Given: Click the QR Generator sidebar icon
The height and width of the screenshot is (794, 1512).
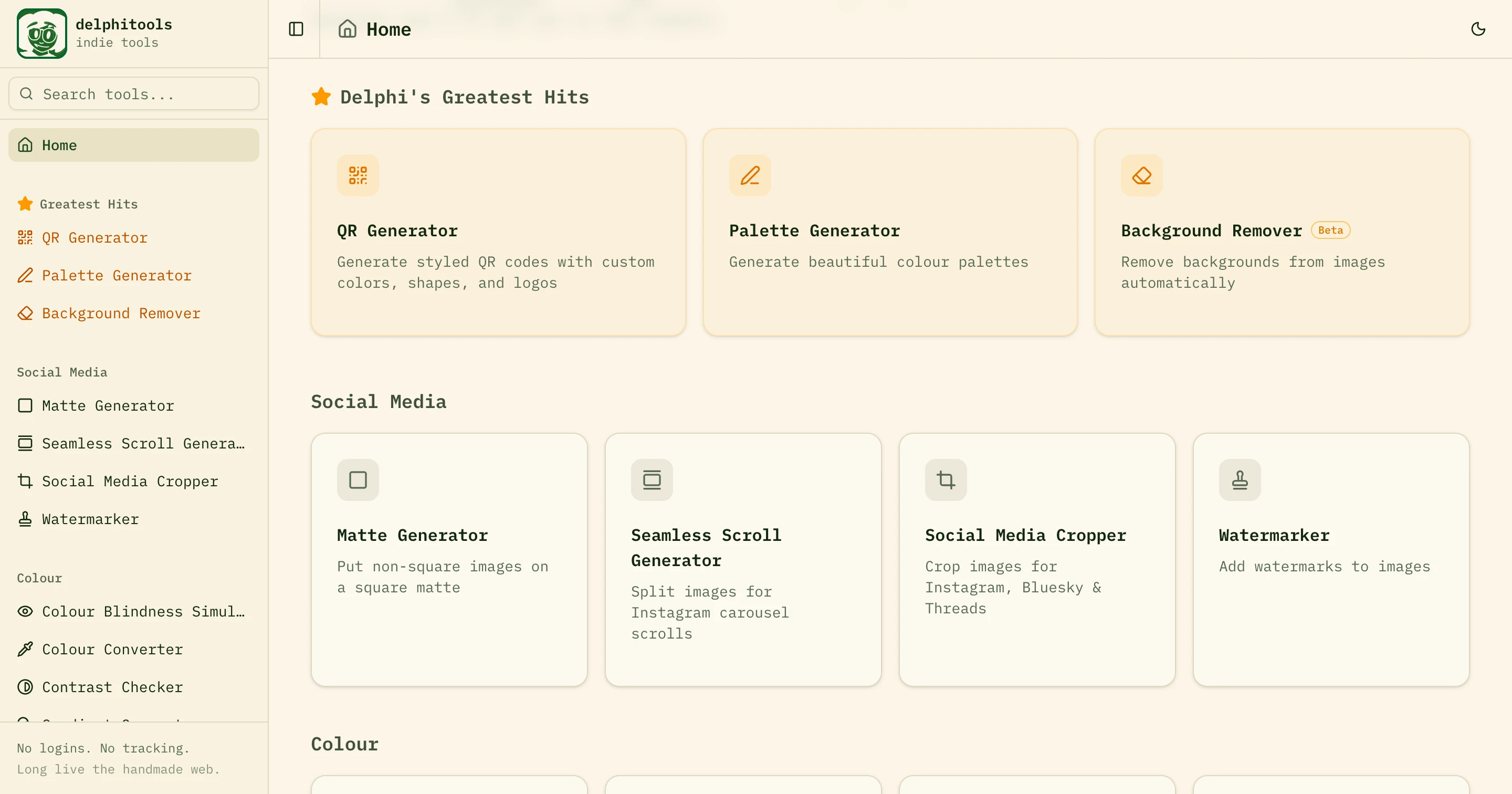Looking at the screenshot, I should coord(25,237).
